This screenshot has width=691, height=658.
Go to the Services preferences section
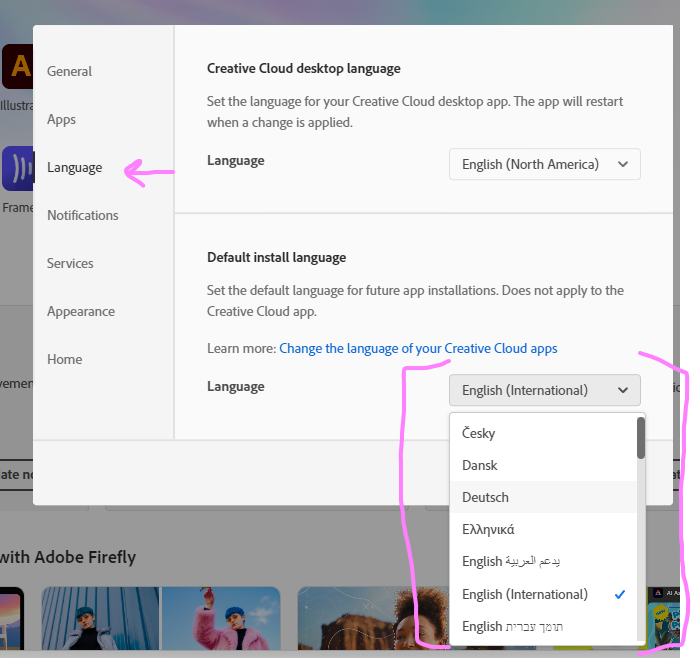point(70,264)
